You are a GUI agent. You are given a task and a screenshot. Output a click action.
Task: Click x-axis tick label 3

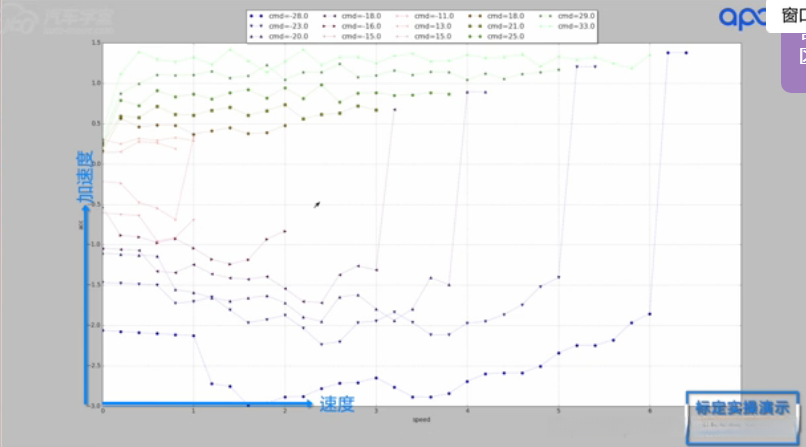point(376,411)
